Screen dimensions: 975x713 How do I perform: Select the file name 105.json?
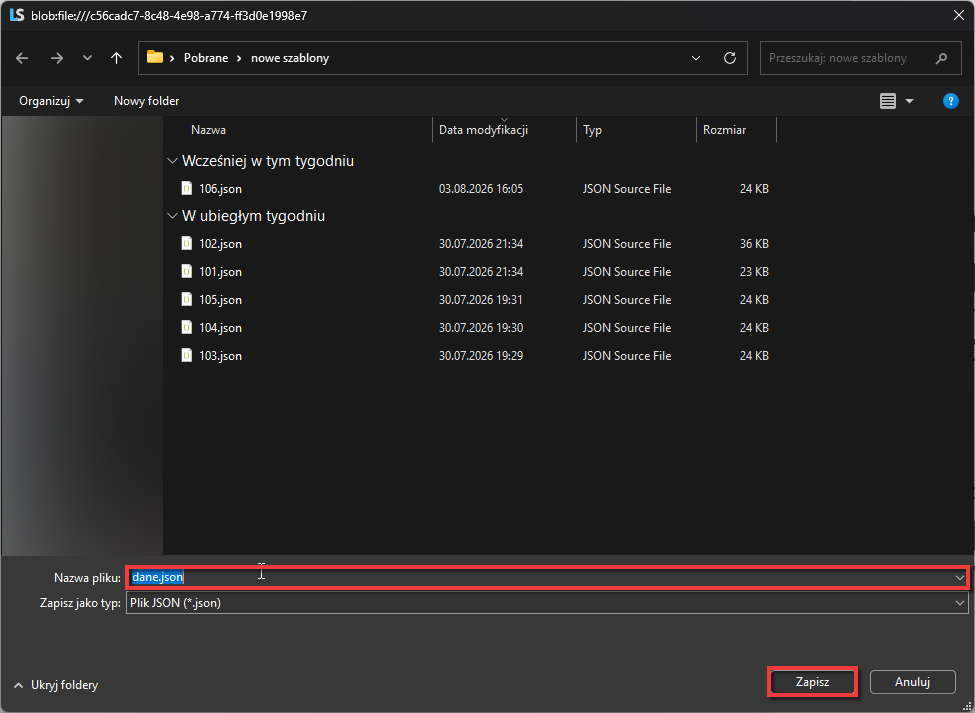(220, 300)
